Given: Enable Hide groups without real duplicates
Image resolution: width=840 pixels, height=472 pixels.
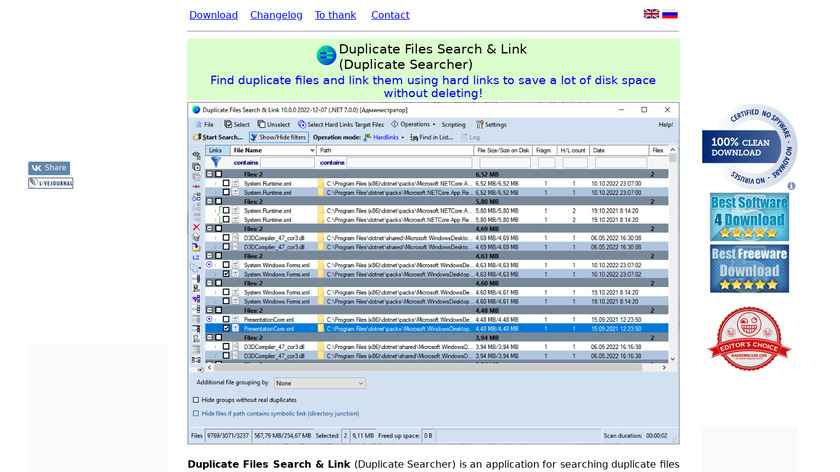Looking at the screenshot, I should (x=196, y=400).
